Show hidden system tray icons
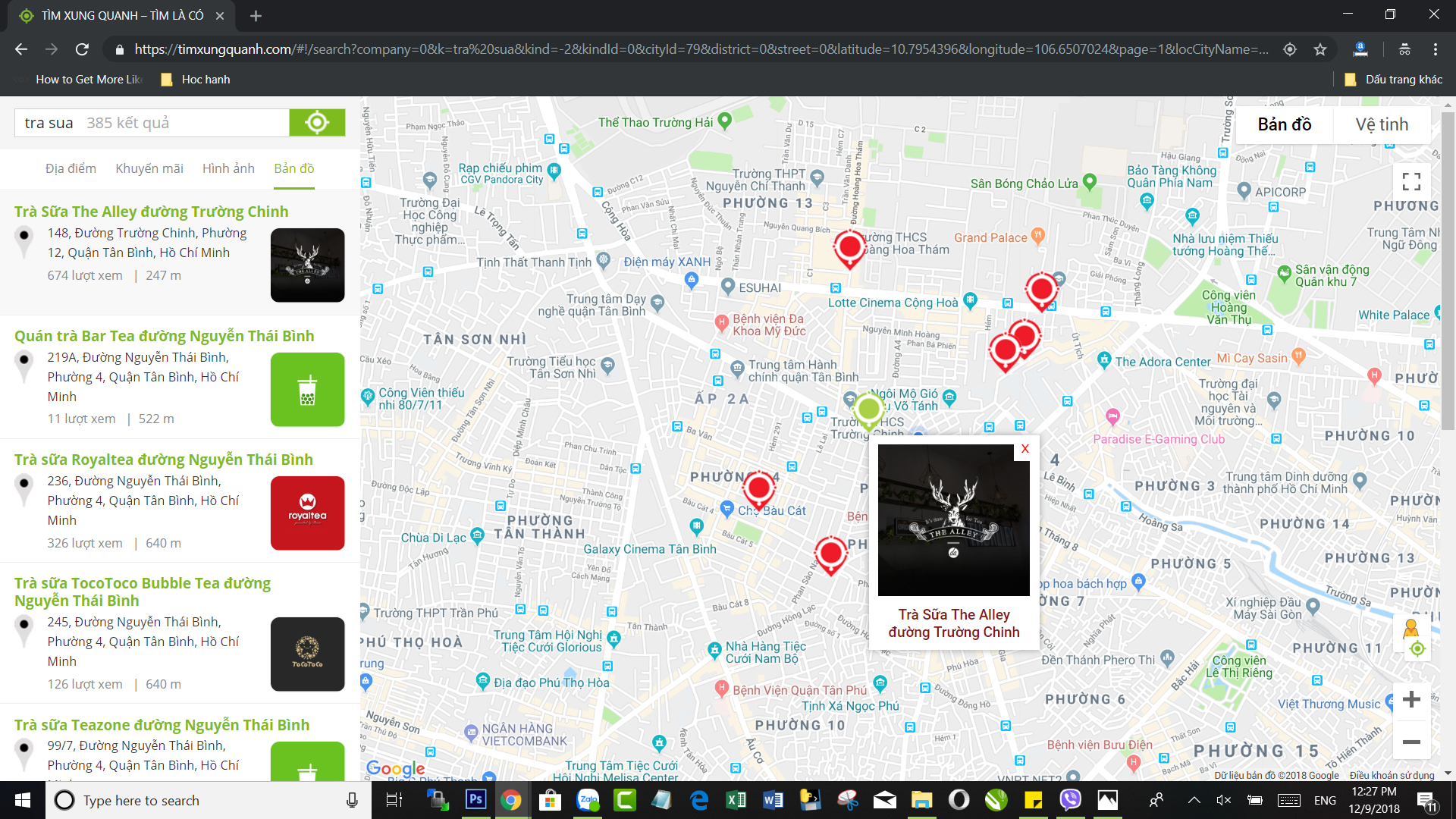This screenshot has height=819, width=1456. 1194,800
